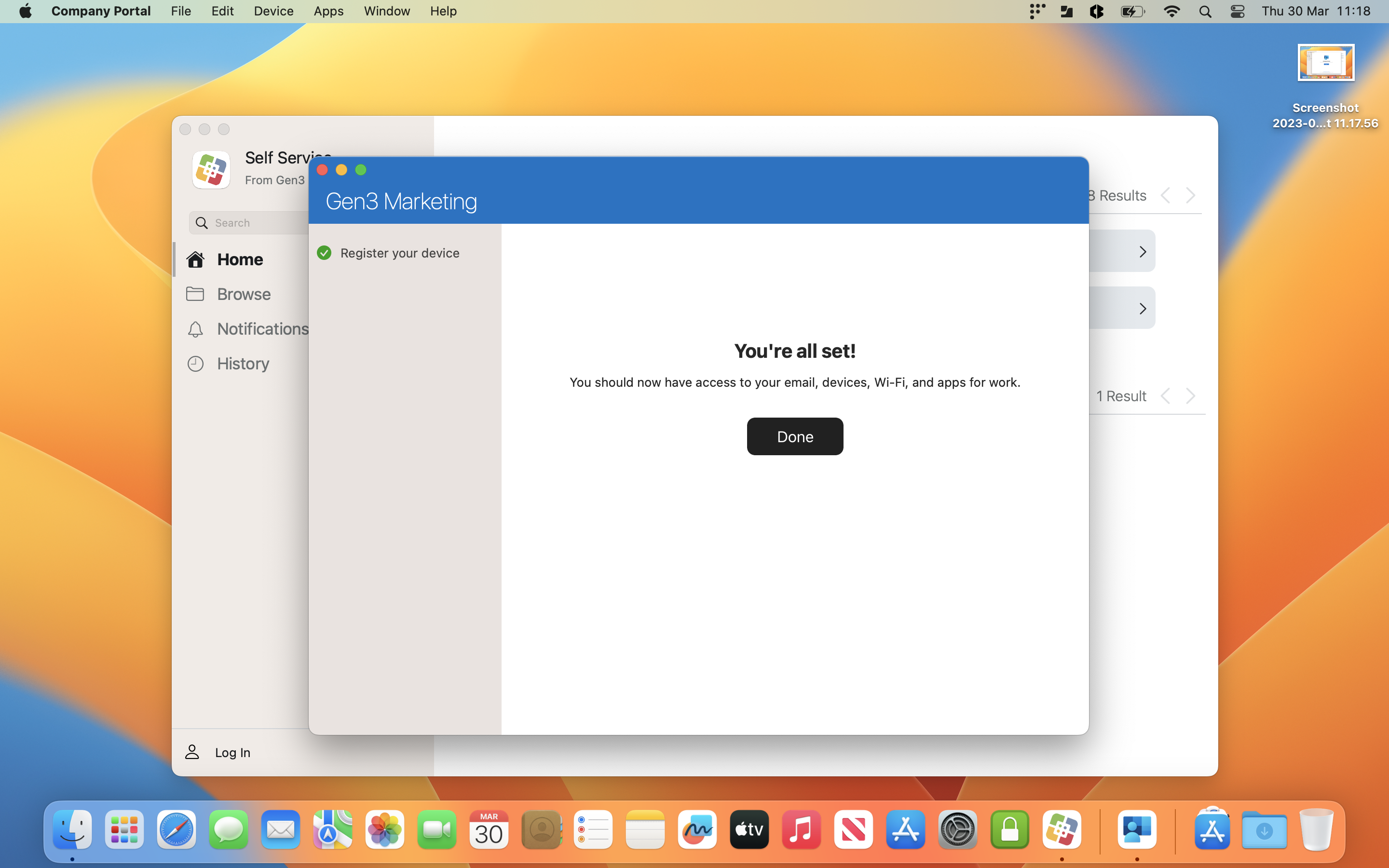Viewport: 1389px width, 868px height.
Task: Click the Self Service app logo
Action: tap(211, 169)
